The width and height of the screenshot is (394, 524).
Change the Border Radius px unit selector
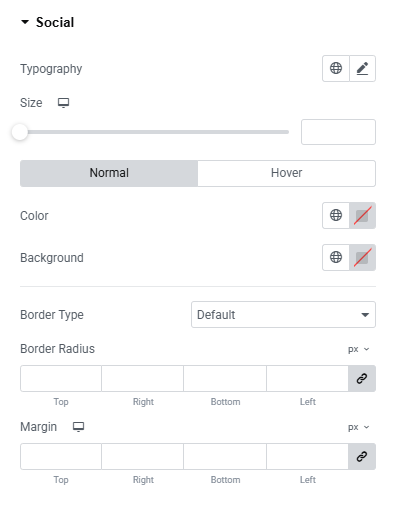[359, 349]
